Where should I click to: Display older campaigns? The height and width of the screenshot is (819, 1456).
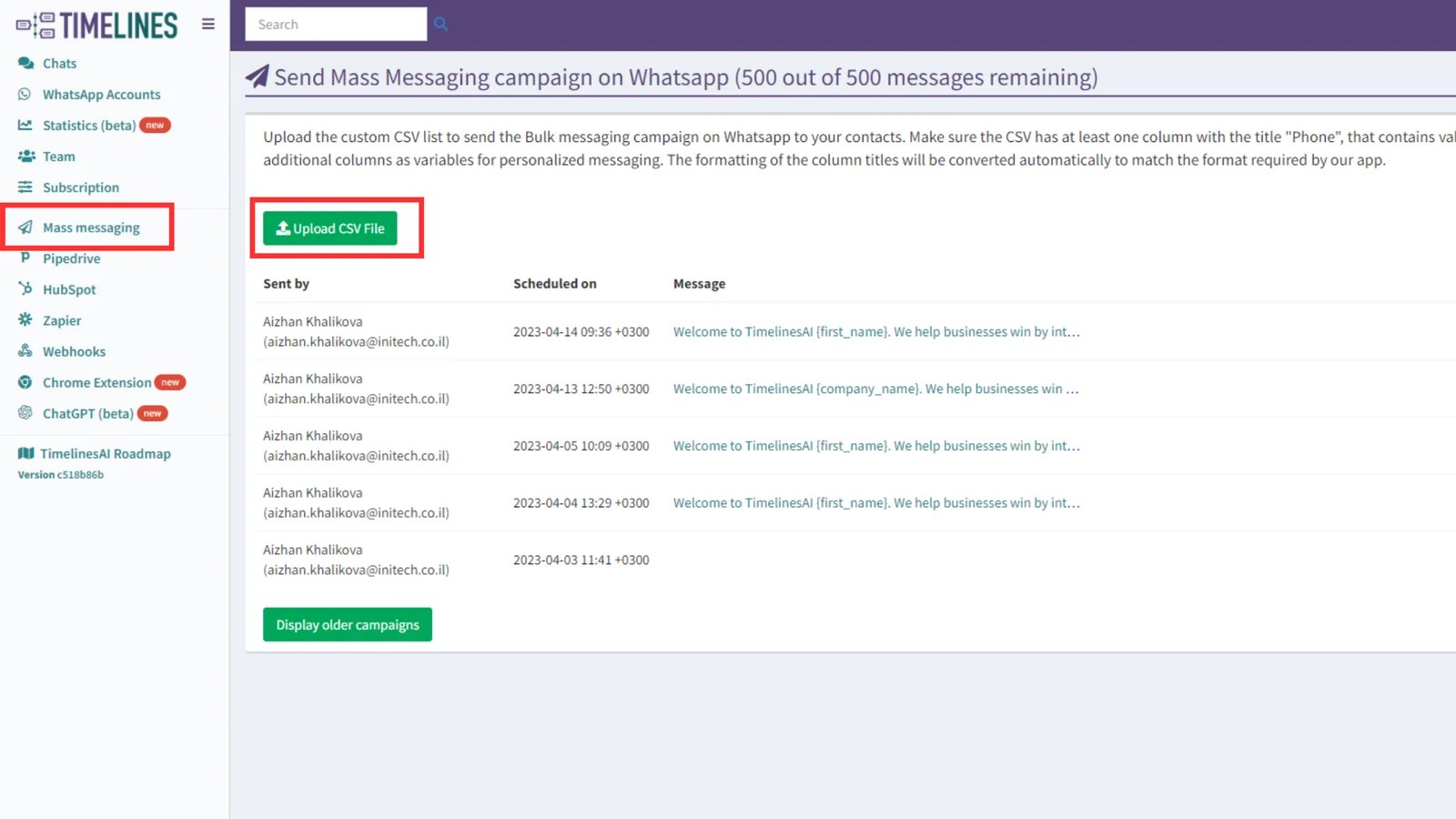click(347, 624)
